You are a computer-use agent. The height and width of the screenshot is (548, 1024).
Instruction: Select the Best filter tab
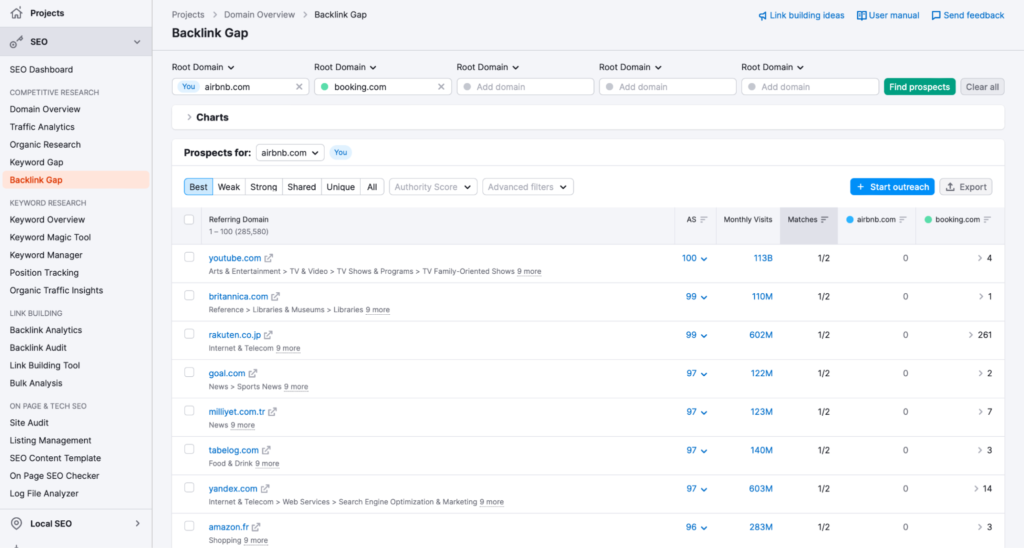(x=199, y=187)
